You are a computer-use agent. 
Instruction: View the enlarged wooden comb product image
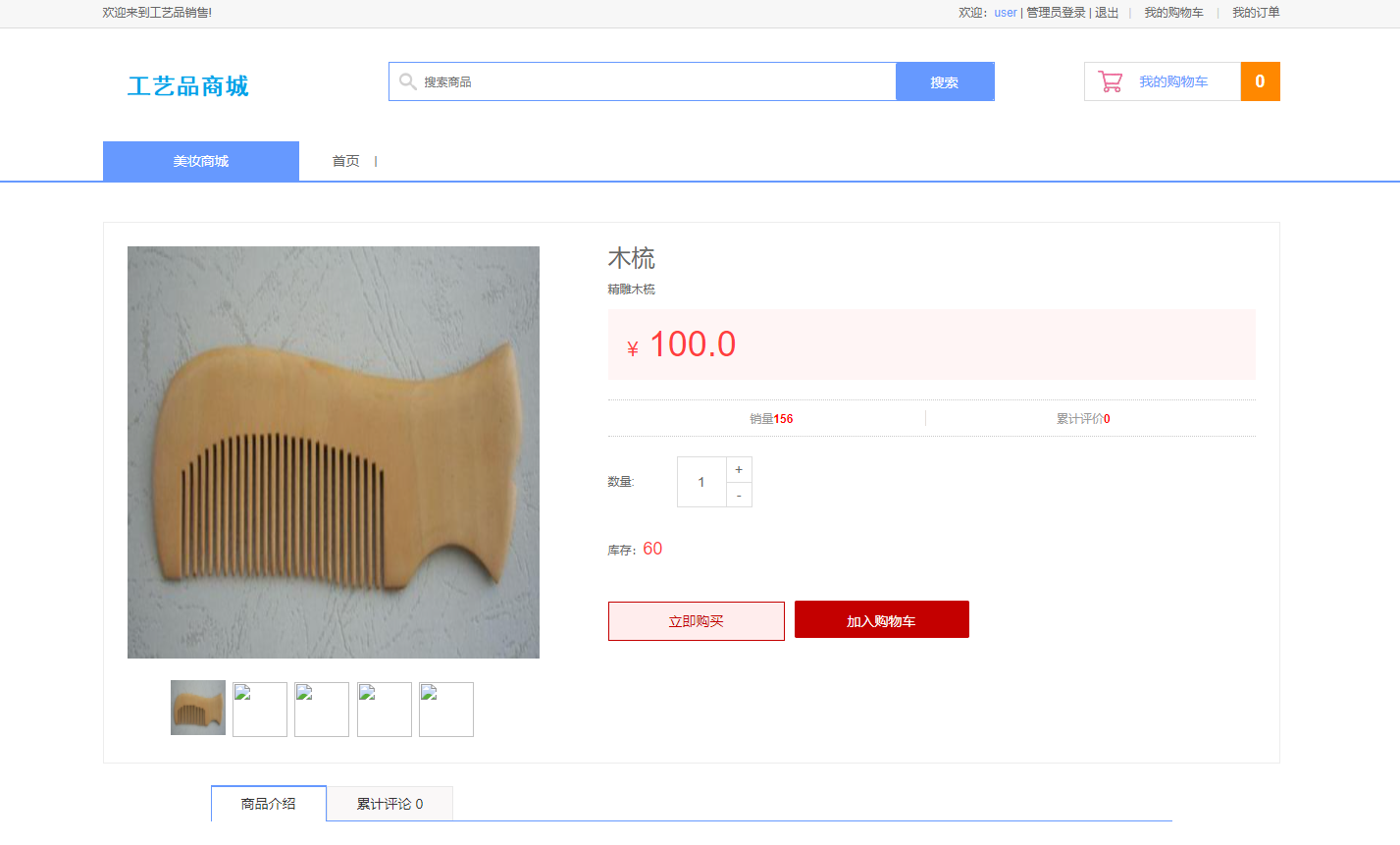(x=333, y=451)
